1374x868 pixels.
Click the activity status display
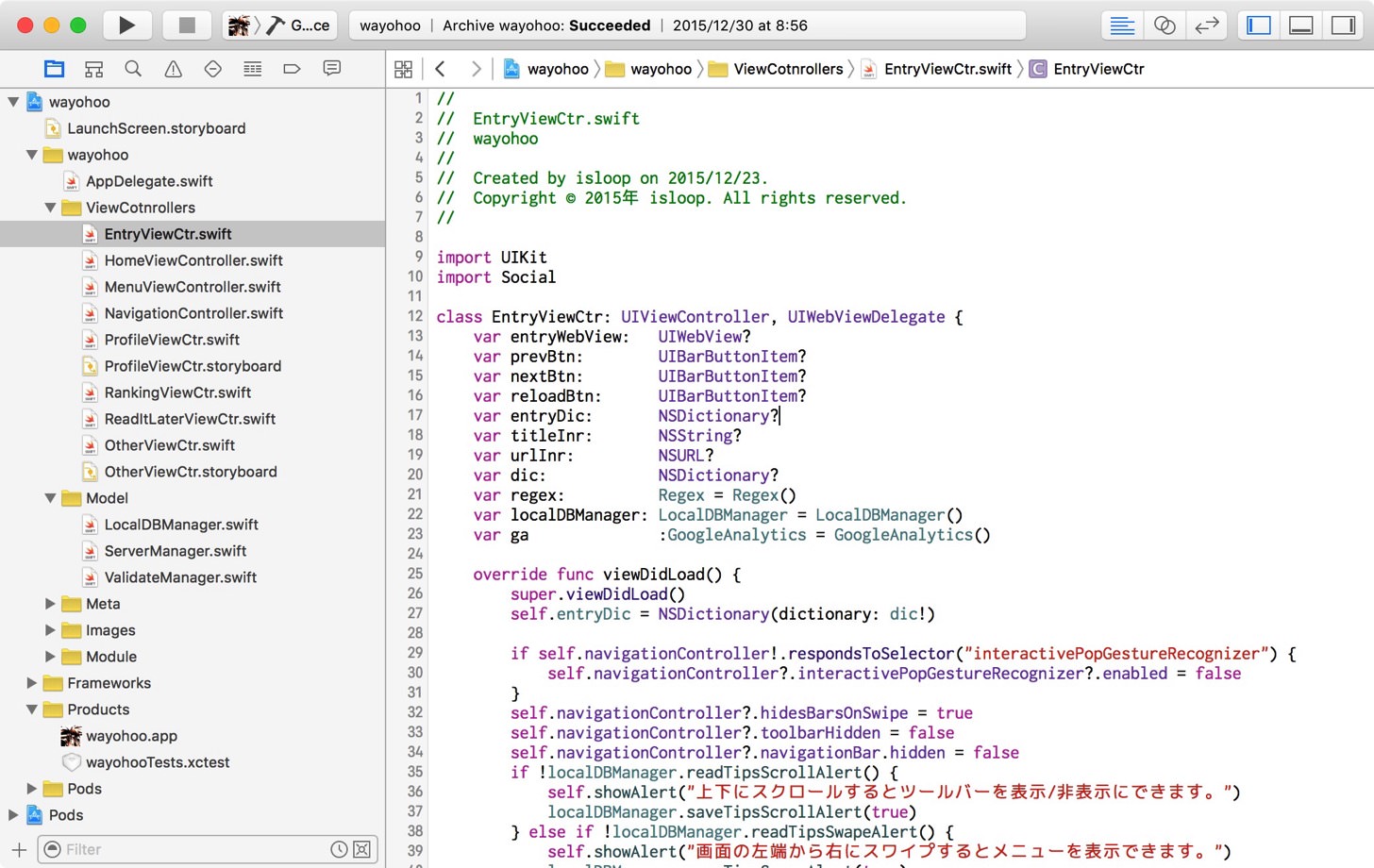pos(687,25)
